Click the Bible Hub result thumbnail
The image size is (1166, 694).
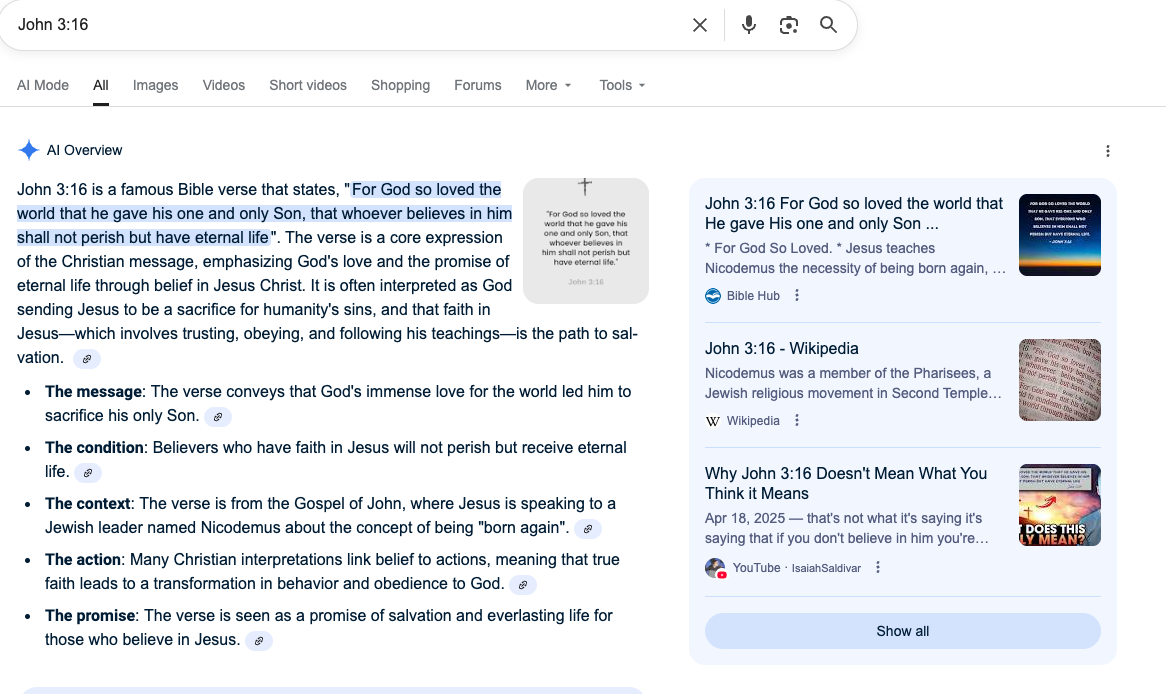[1059, 235]
